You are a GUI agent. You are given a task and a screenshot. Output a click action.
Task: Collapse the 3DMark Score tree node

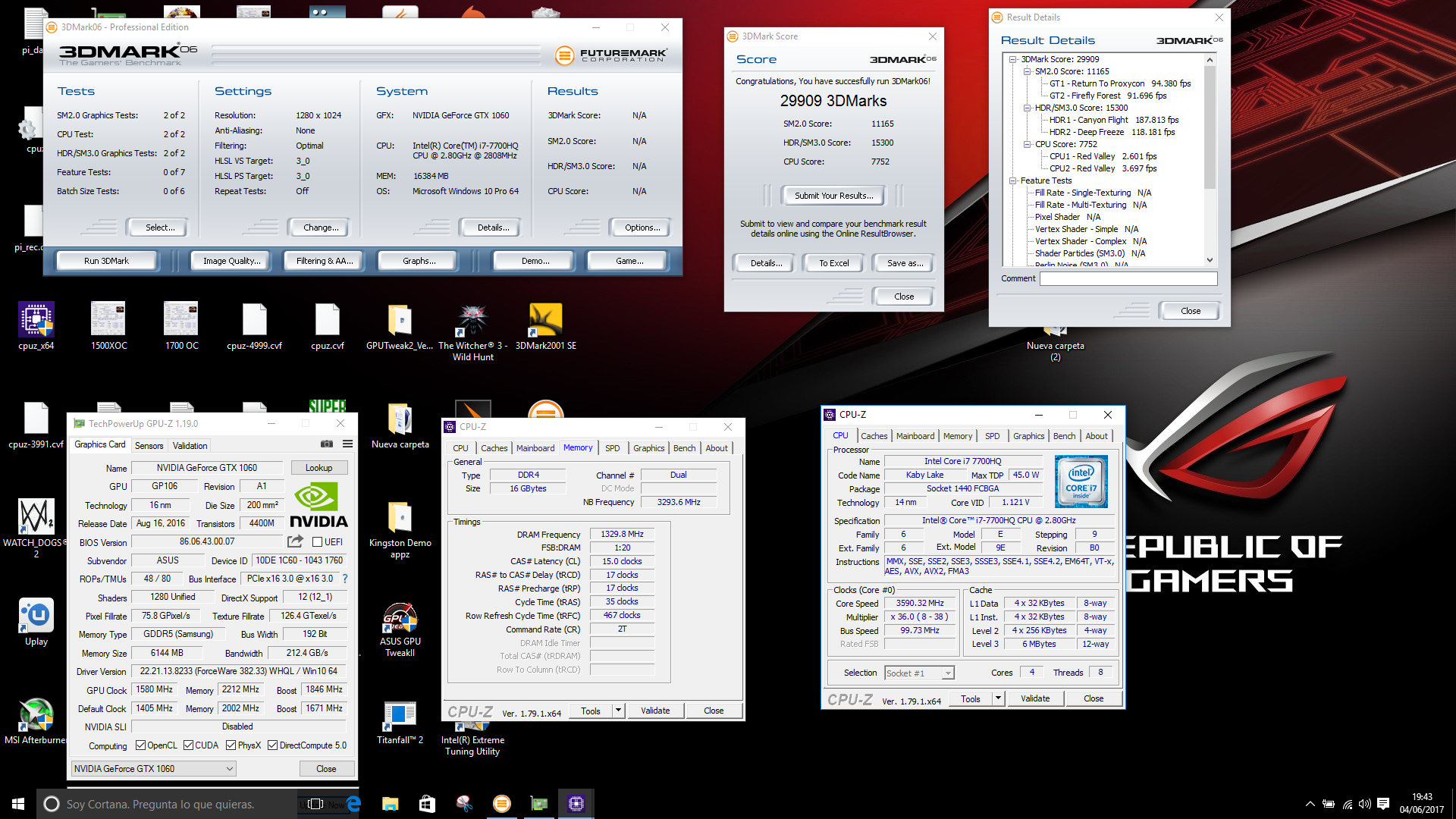point(1012,59)
